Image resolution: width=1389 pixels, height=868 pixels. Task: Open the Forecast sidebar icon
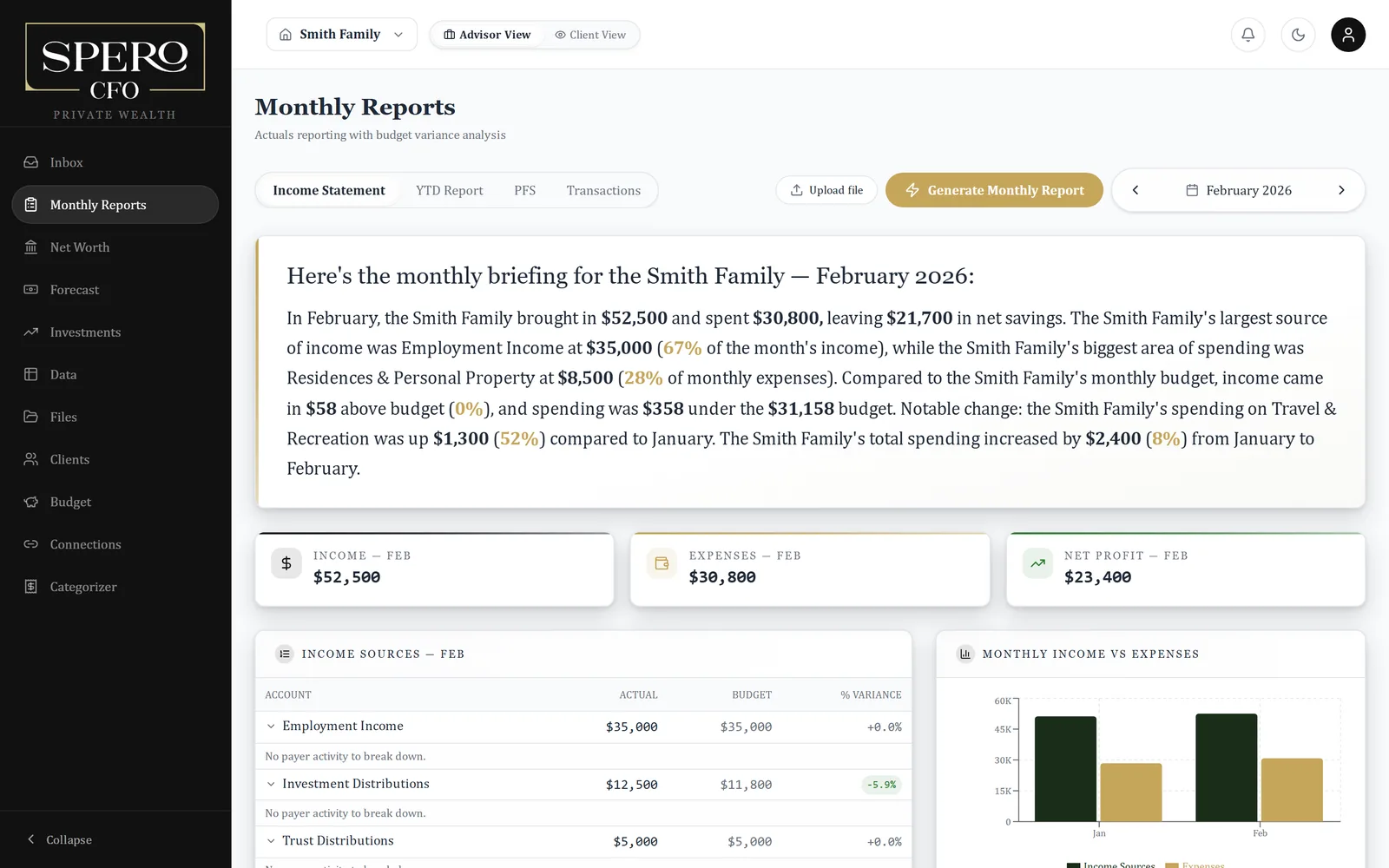[31, 290]
